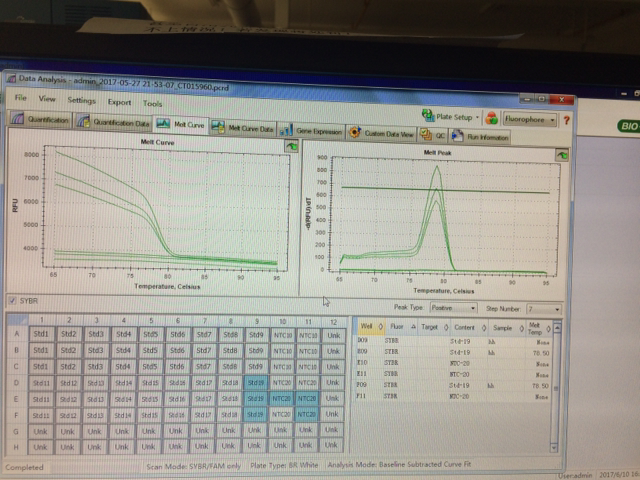Image resolution: width=640 pixels, height=480 pixels.
Task: Click the Melt Curve tab icon
Action: tap(163, 124)
